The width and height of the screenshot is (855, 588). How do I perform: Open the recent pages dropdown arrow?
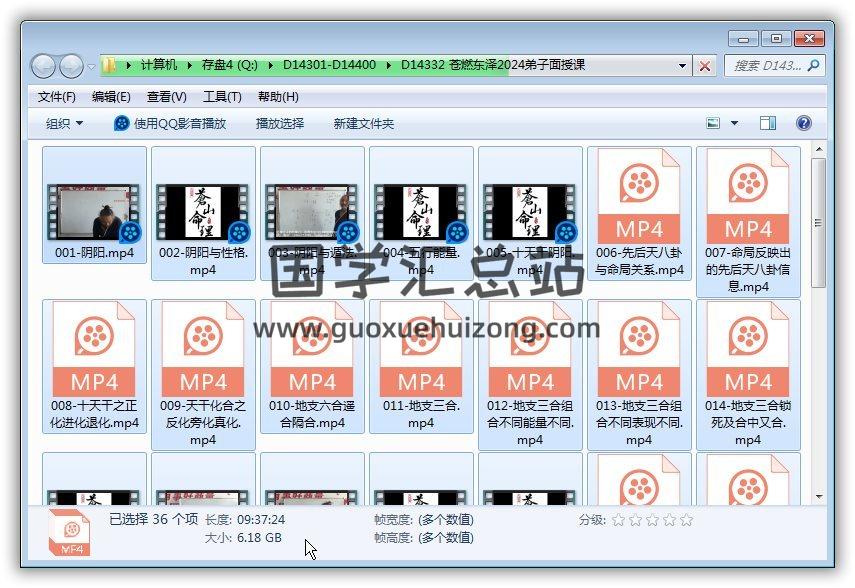tap(91, 67)
